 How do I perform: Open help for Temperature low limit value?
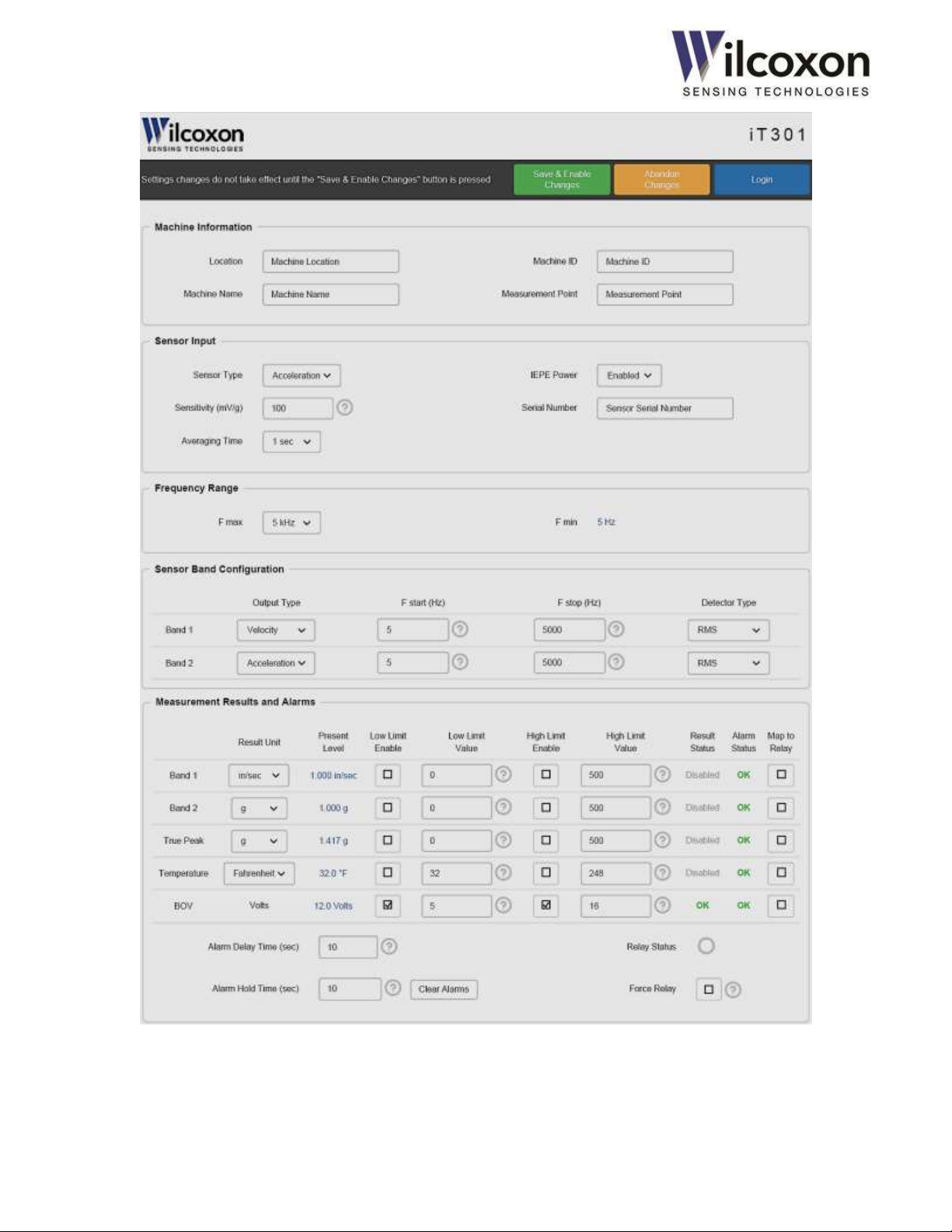coord(504,872)
